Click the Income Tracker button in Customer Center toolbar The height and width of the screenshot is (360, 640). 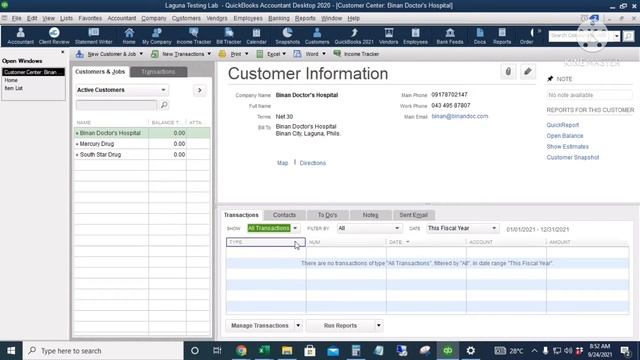356,54
